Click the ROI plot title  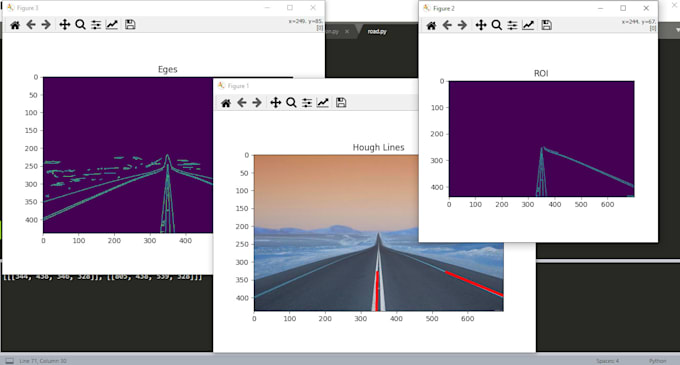tap(541, 73)
